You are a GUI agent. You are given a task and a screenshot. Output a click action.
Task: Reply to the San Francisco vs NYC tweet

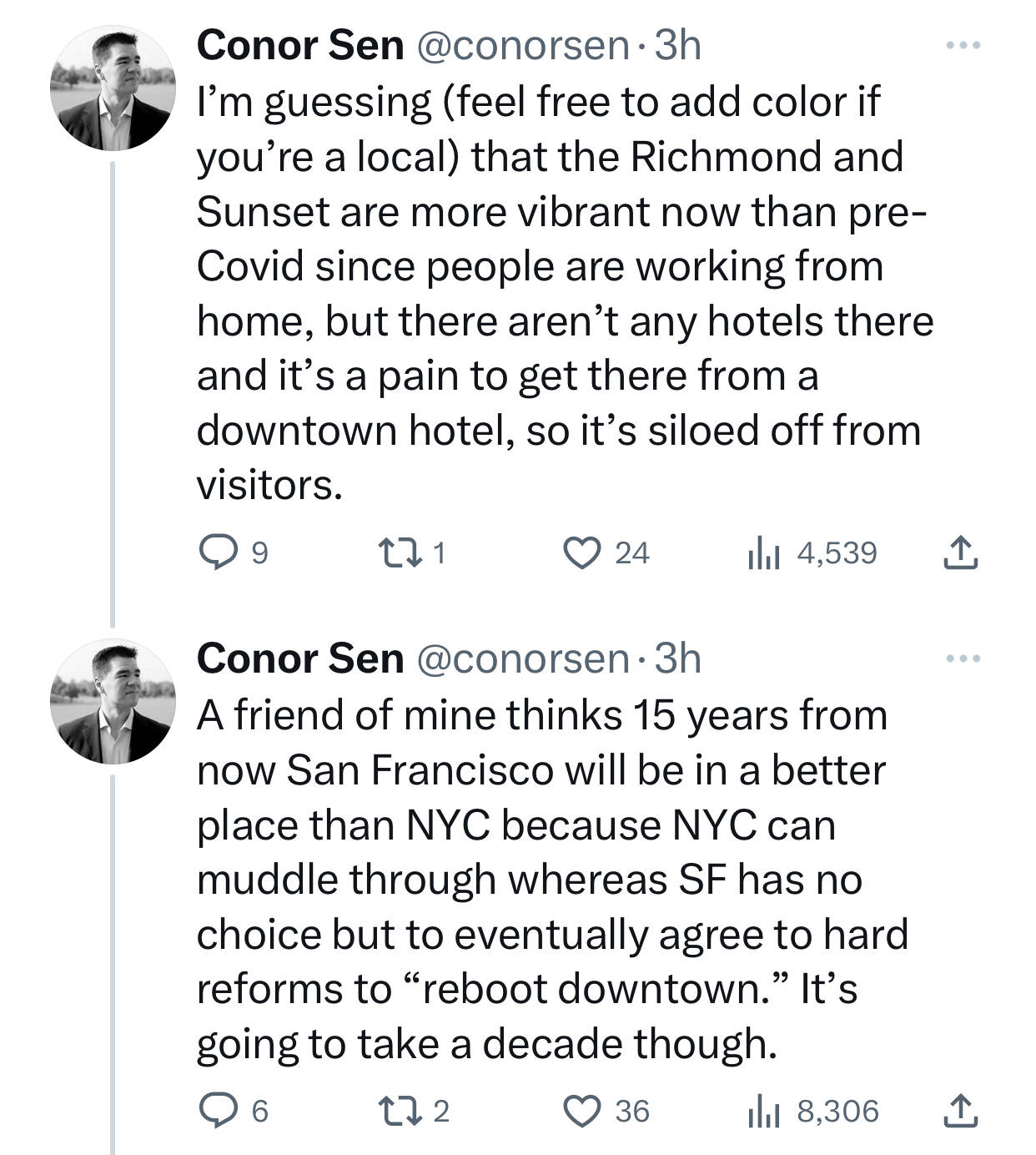coord(219,1111)
